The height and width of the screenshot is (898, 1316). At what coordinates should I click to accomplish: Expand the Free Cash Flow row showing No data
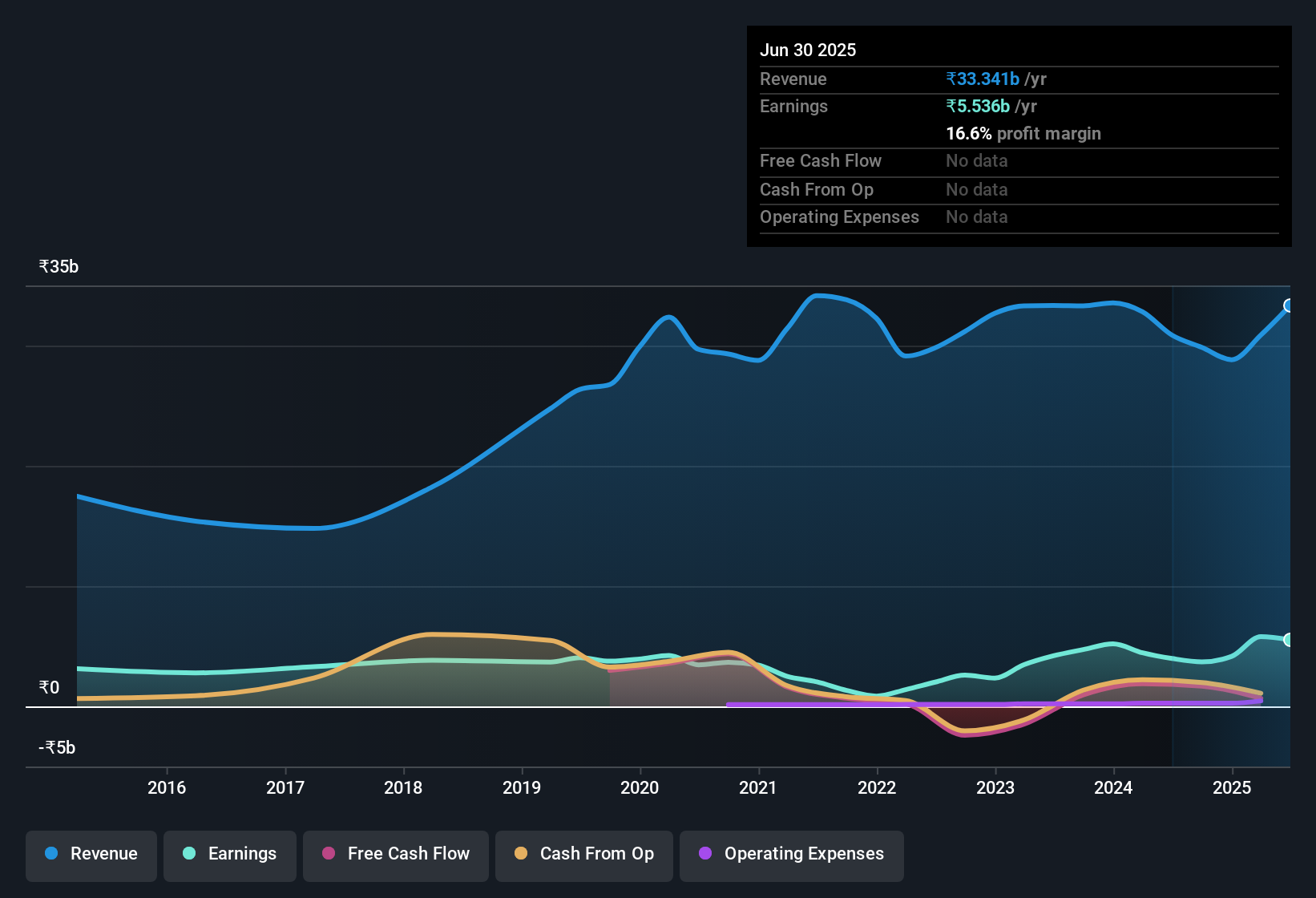(x=821, y=161)
